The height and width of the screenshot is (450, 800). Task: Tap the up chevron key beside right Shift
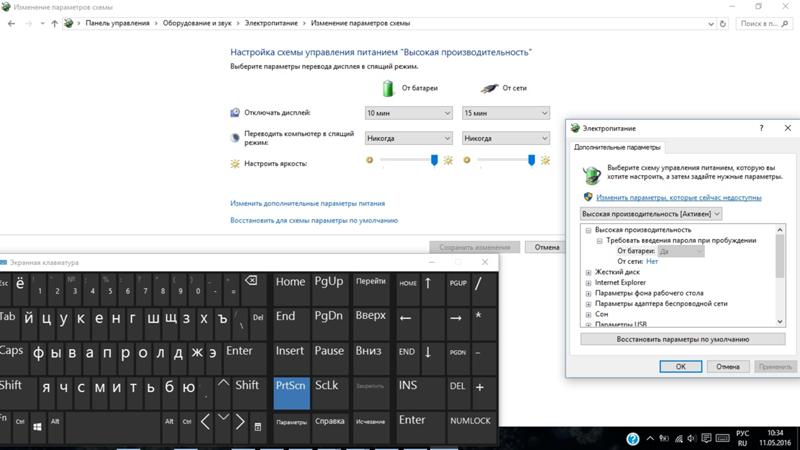223,384
